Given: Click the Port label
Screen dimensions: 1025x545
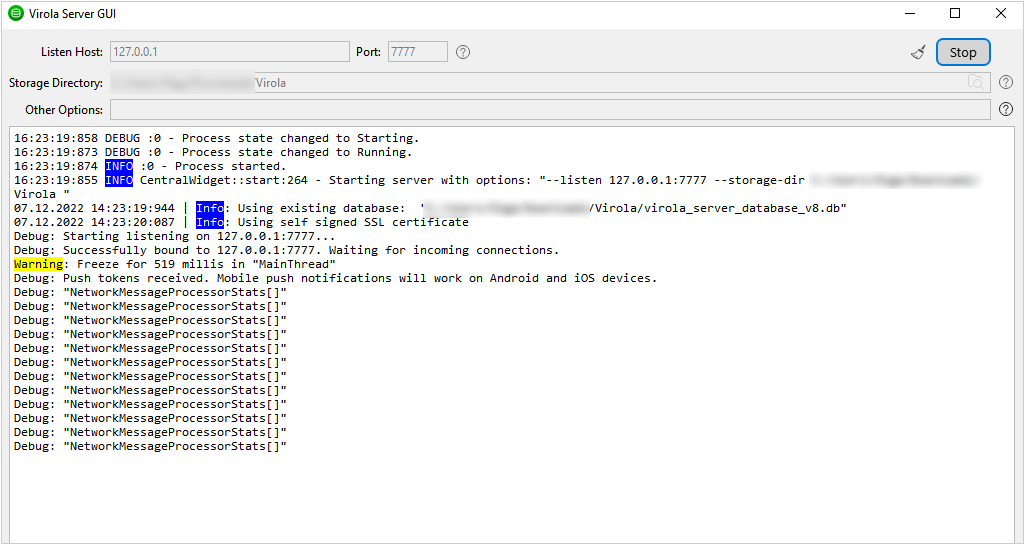Looking at the screenshot, I should pos(369,52).
